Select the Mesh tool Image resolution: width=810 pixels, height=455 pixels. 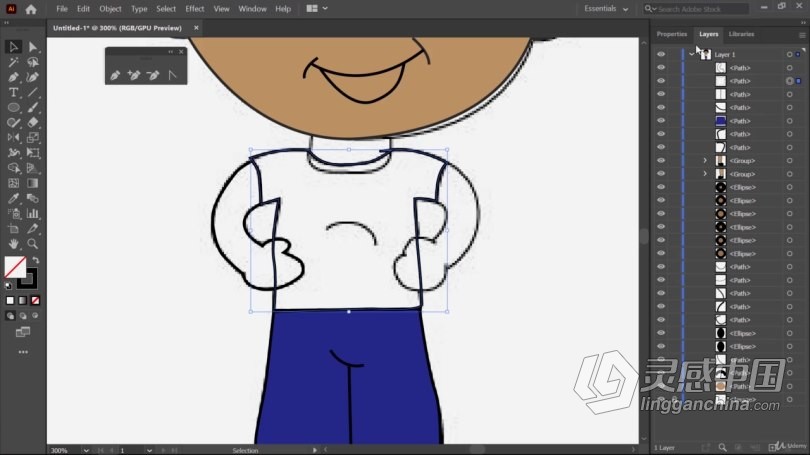(13, 183)
